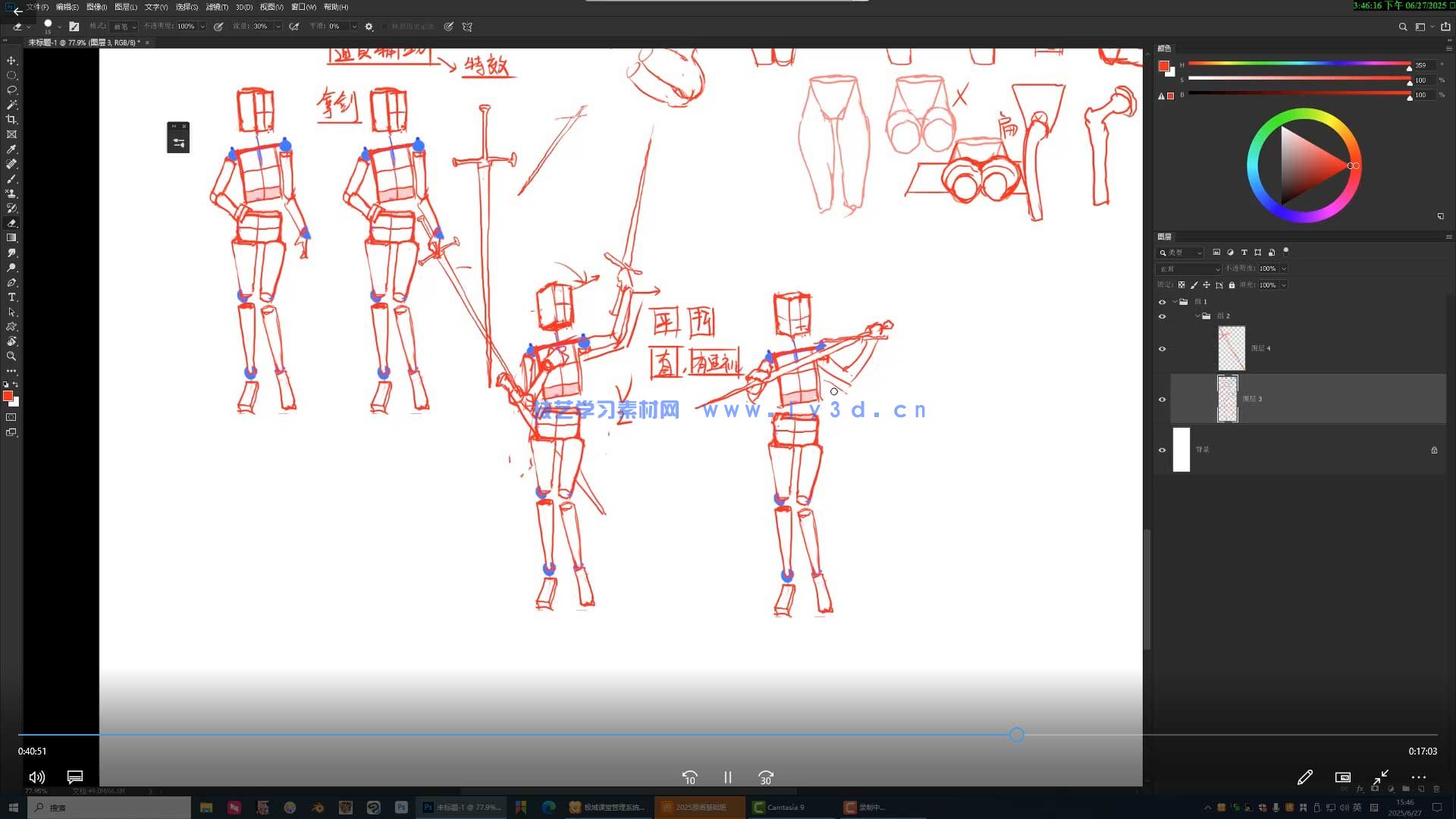
Task: Select the Crop tool
Action: [11, 120]
